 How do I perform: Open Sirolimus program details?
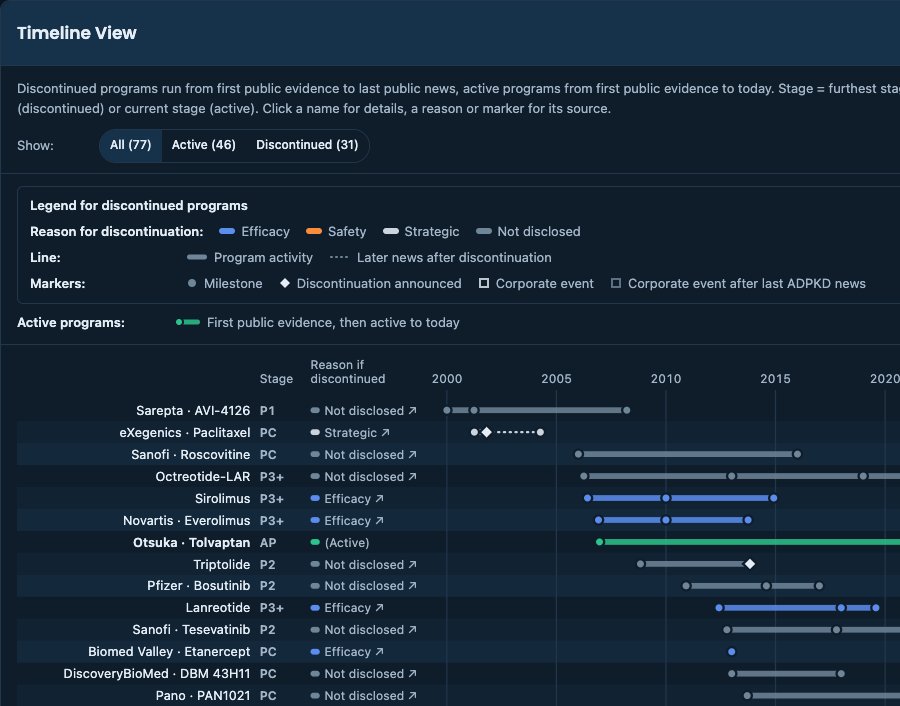tap(223, 499)
